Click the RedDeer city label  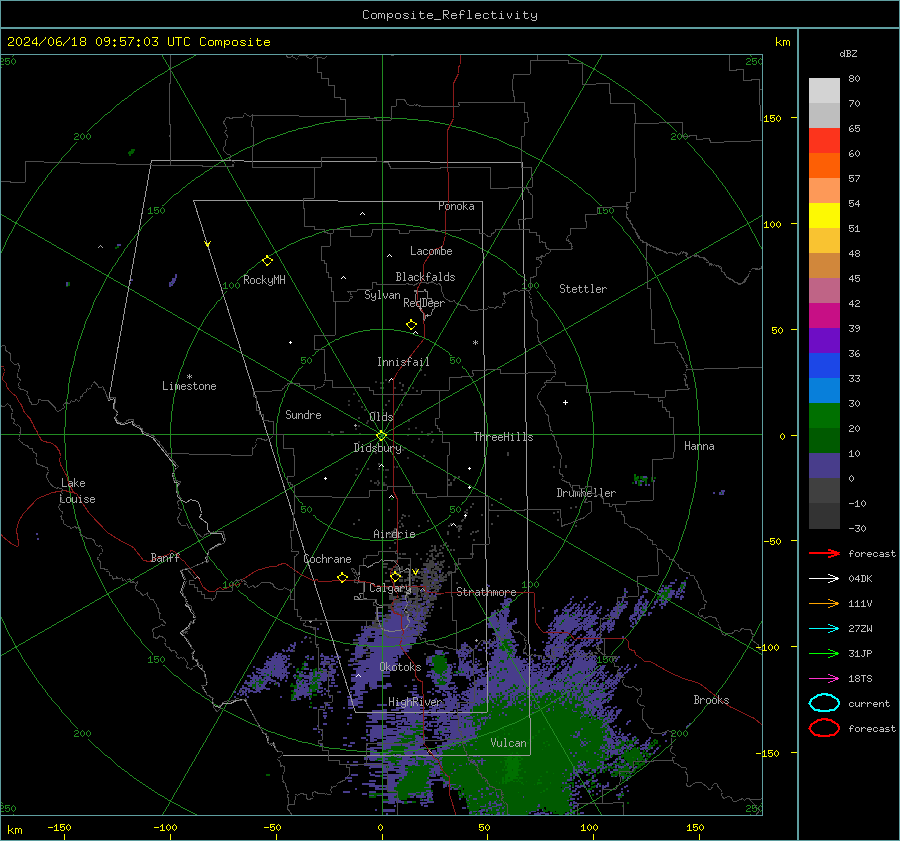(x=424, y=303)
